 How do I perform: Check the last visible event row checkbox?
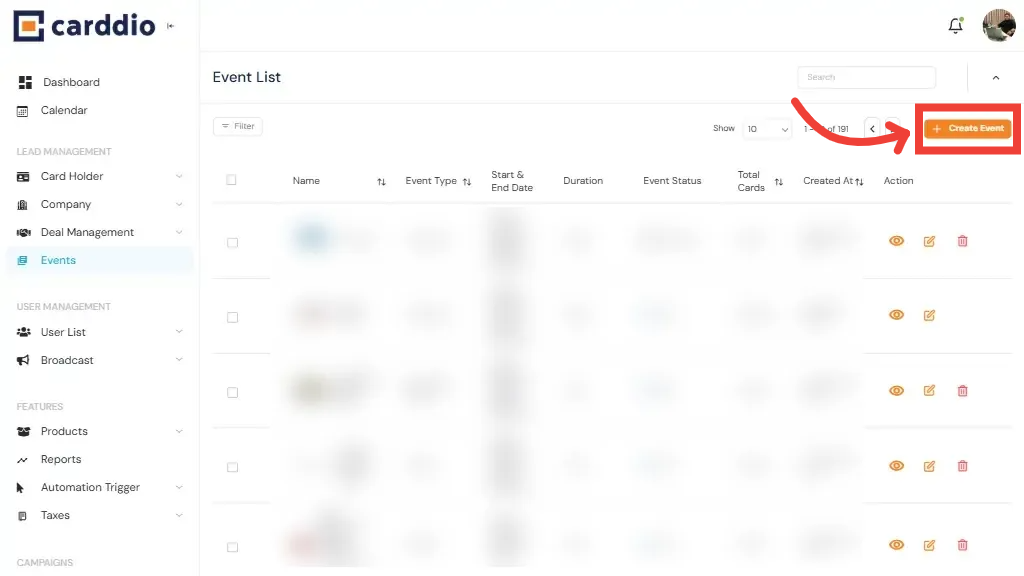pos(232,547)
